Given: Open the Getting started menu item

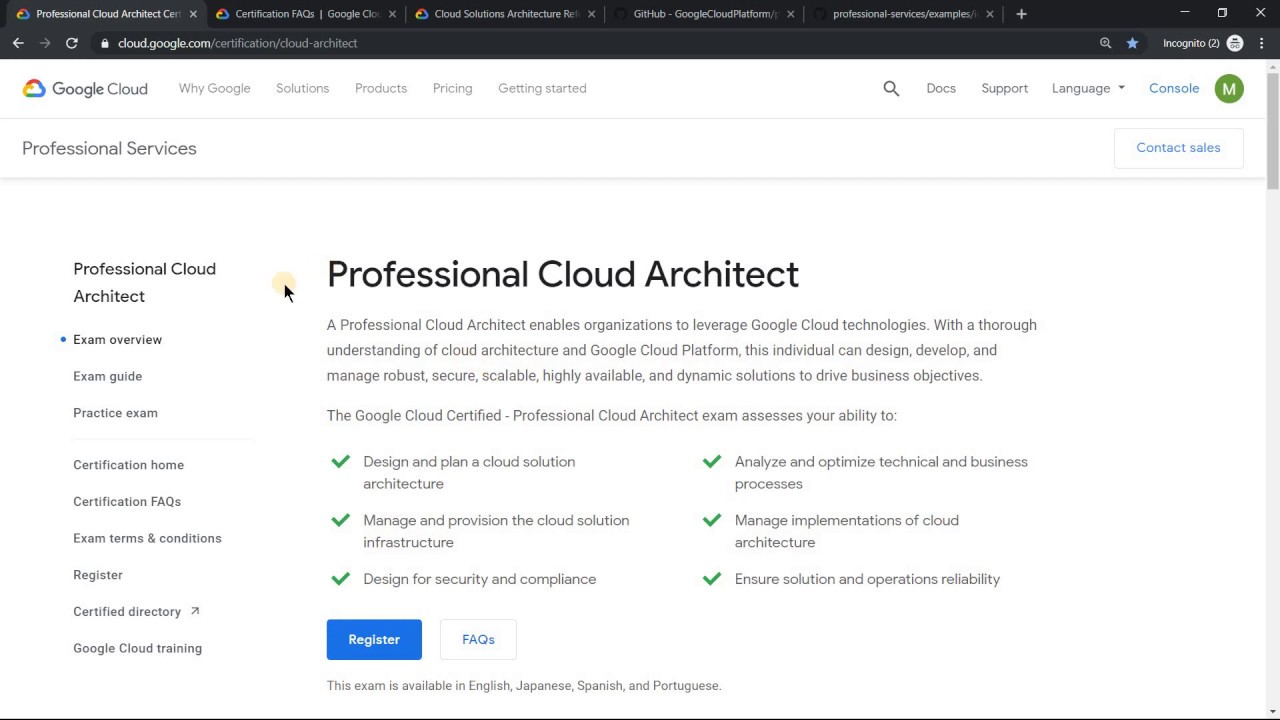Looking at the screenshot, I should (542, 88).
